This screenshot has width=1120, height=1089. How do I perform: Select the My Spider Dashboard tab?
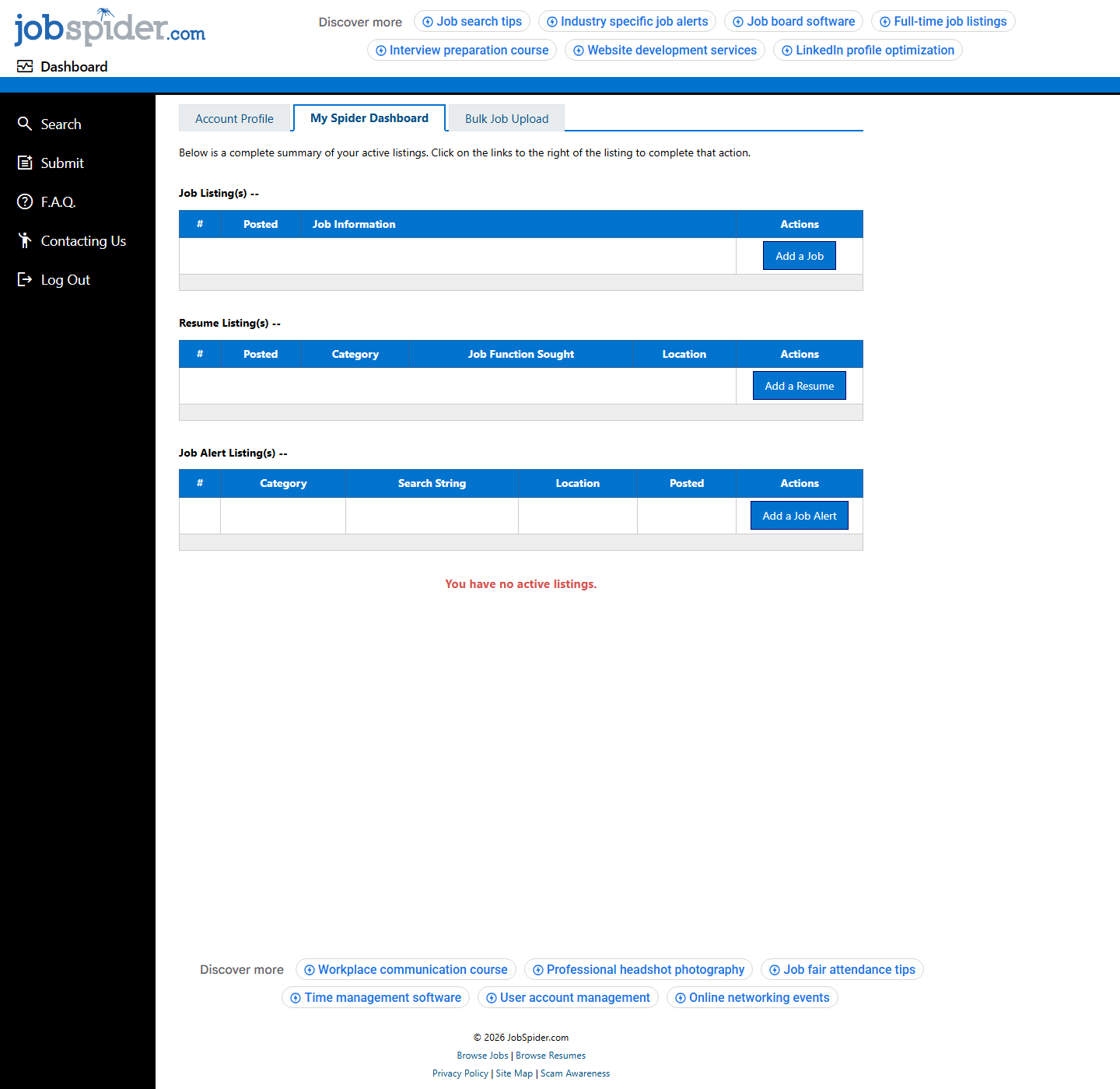[369, 117]
